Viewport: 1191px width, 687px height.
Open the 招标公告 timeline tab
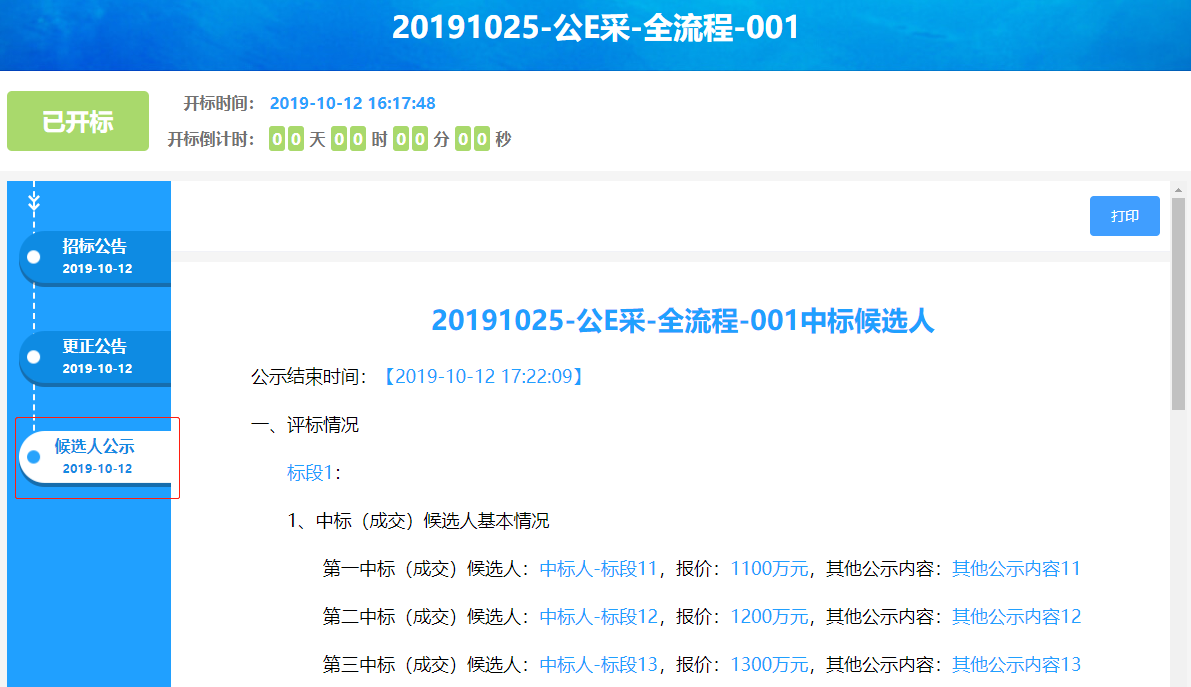click(x=97, y=257)
